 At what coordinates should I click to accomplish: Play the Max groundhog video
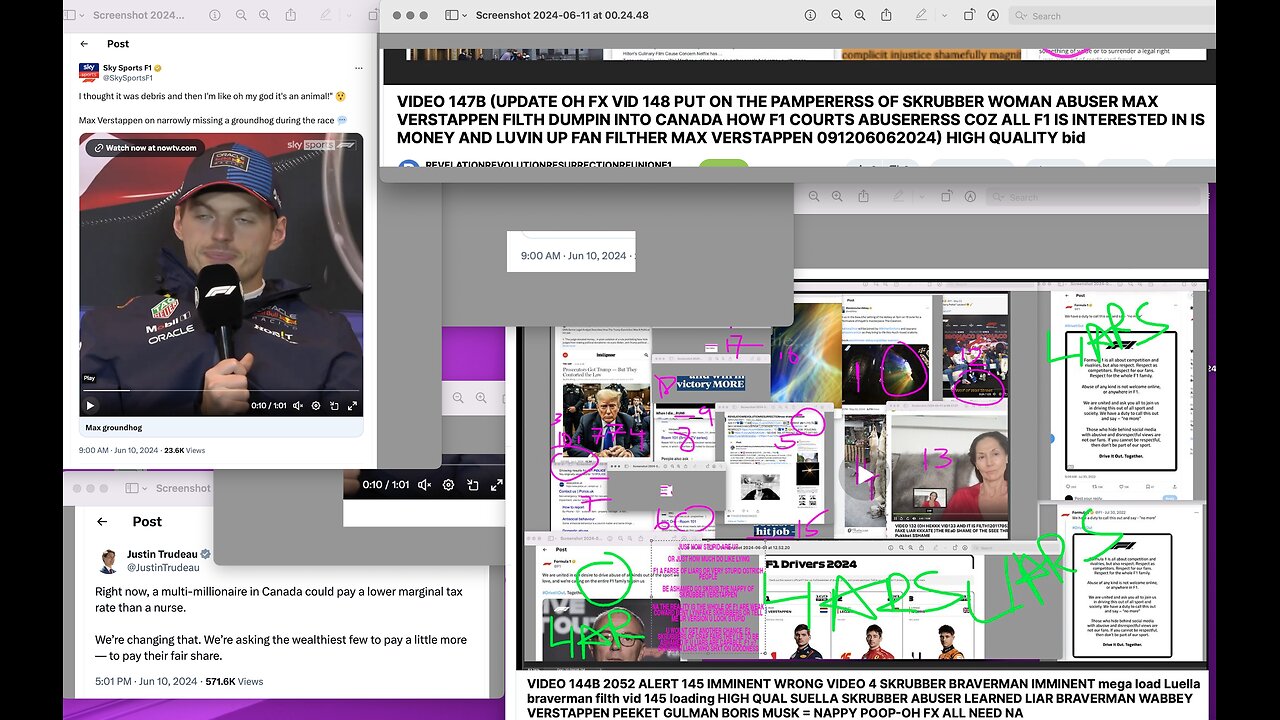tap(90, 406)
